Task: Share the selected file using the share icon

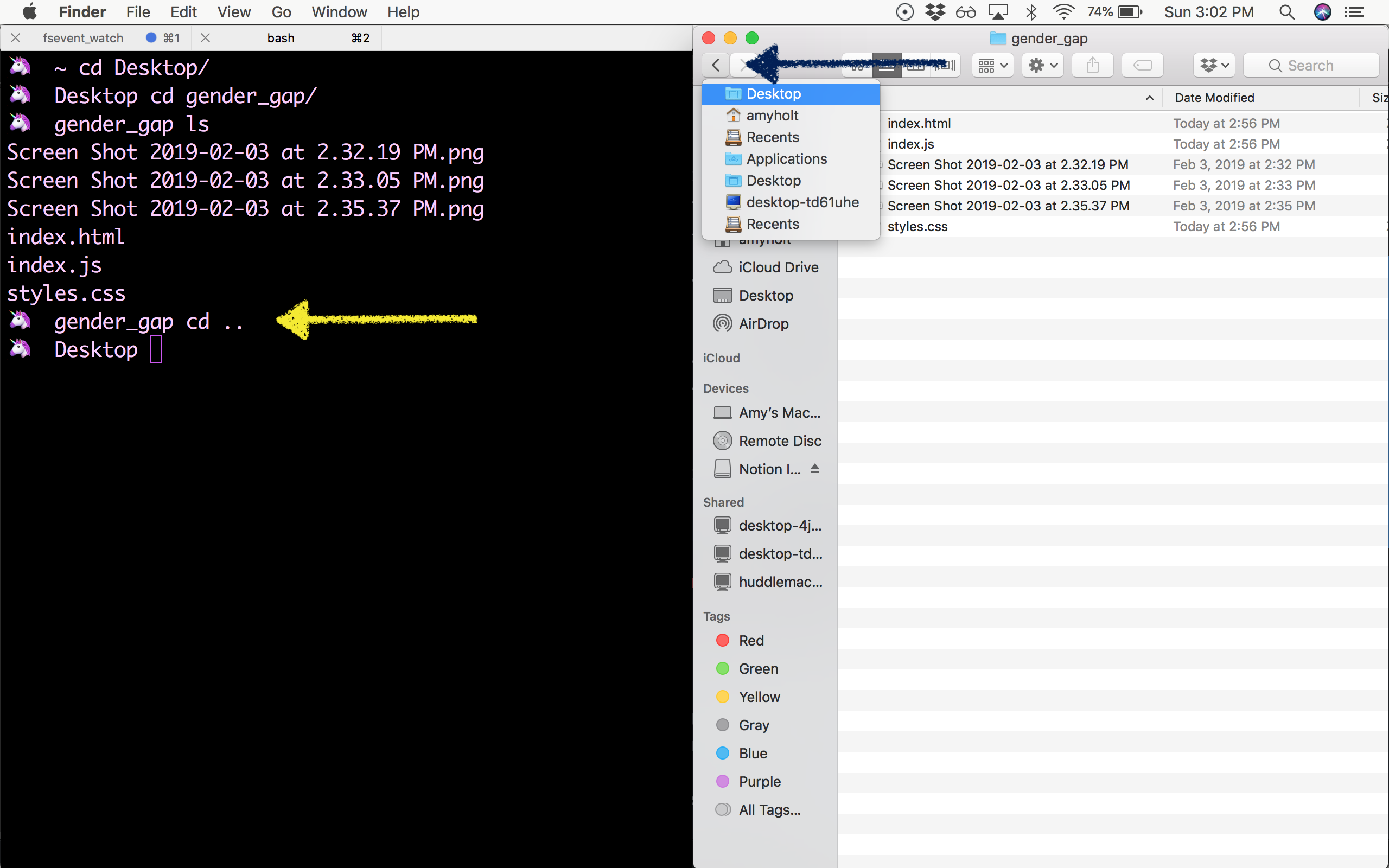Action: click(x=1092, y=65)
